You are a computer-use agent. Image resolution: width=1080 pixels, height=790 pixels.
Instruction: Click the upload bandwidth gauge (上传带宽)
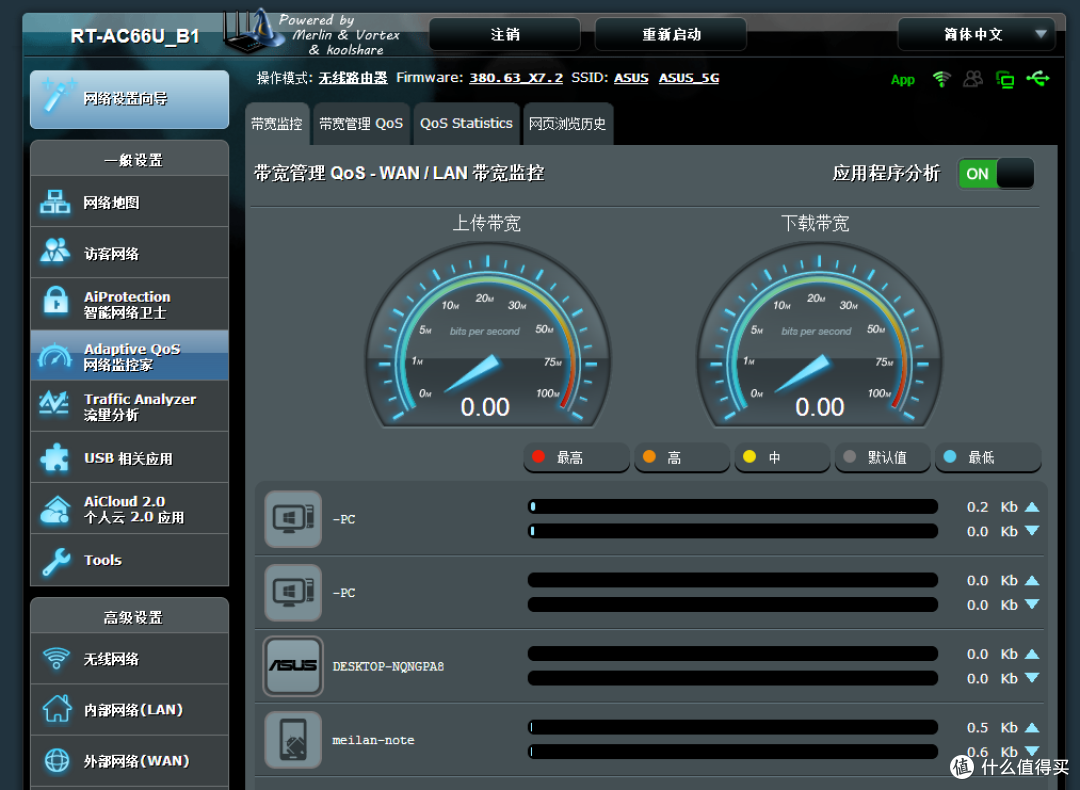(x=487, y=335)
